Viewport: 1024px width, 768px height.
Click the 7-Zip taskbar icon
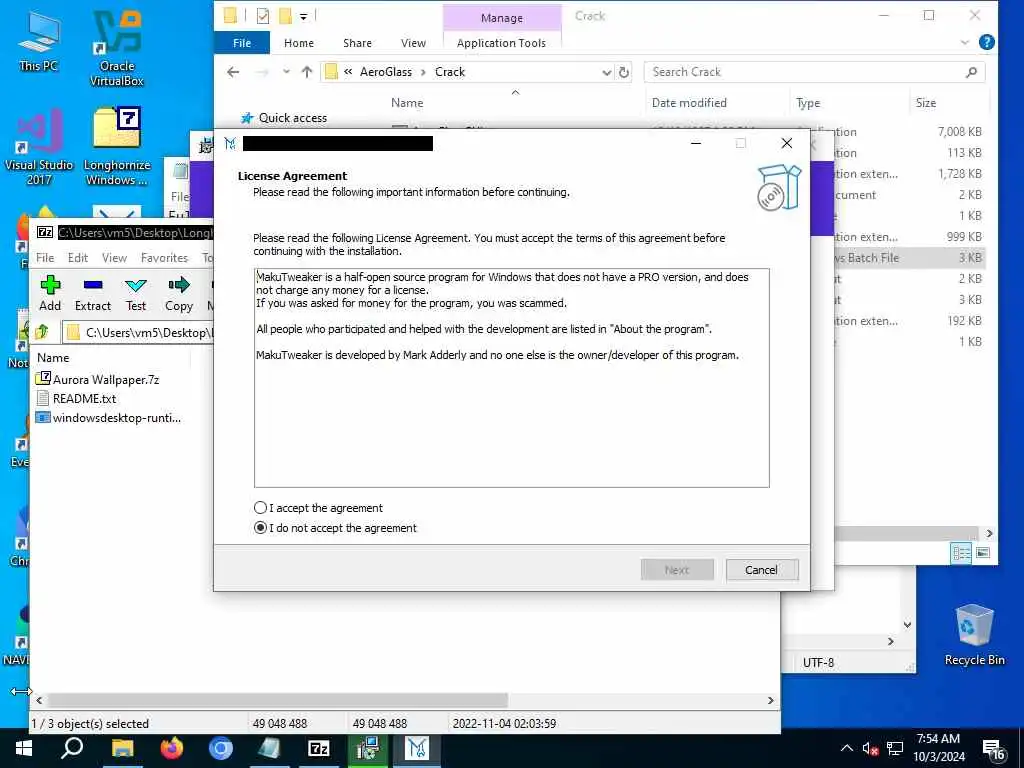coord(319,748)
